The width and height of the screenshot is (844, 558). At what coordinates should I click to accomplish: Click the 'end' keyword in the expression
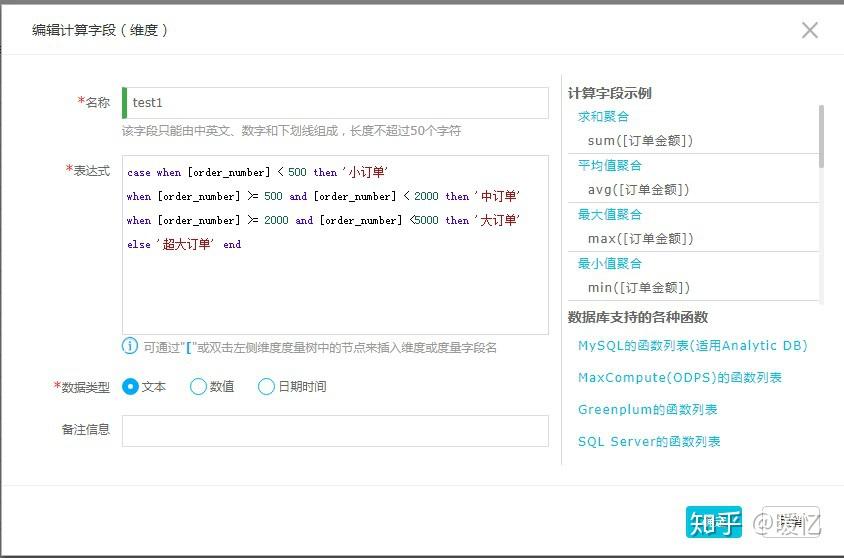click(232, 245)
